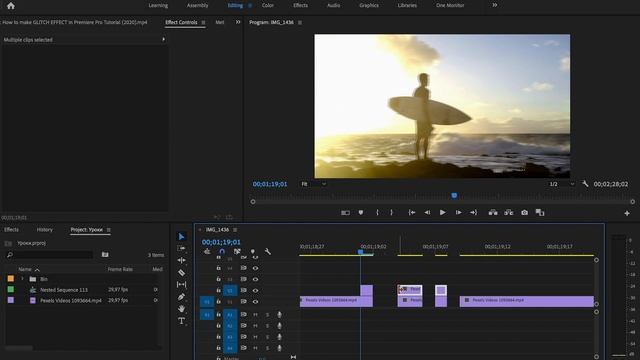Screen dimensions: 640x360
Task: Toggle sync lock on track V3
Action: 244,279
